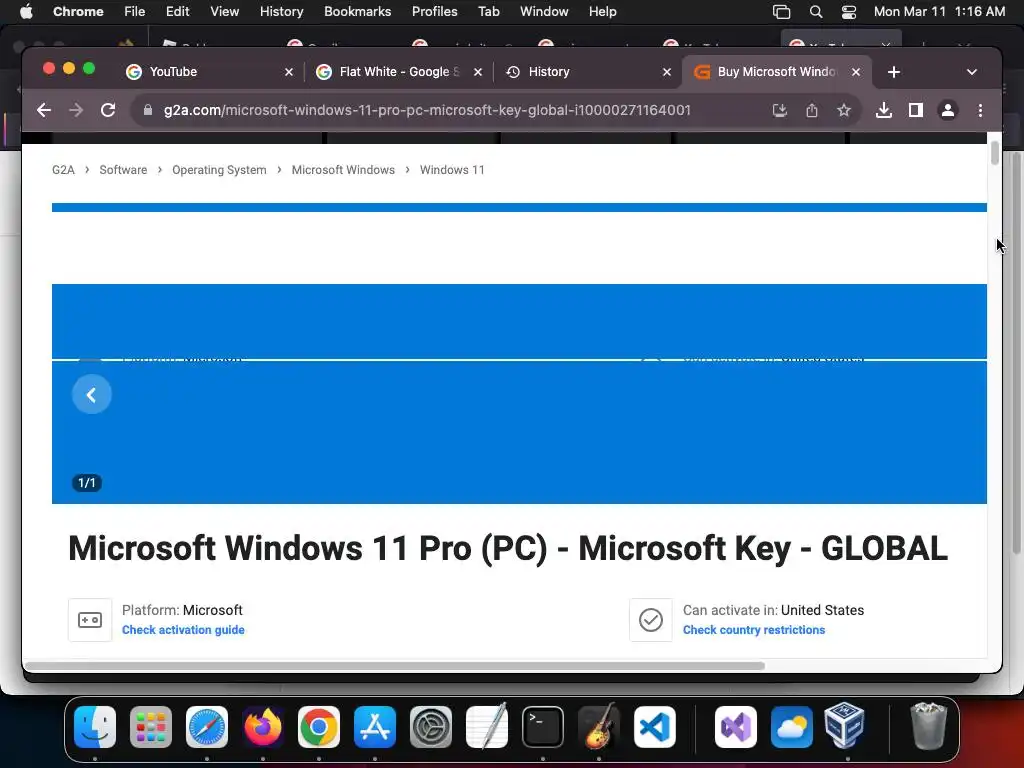Open Operating System breadcrumb link
Viewport: 1024px width, 768px height.
click(219, 170)
